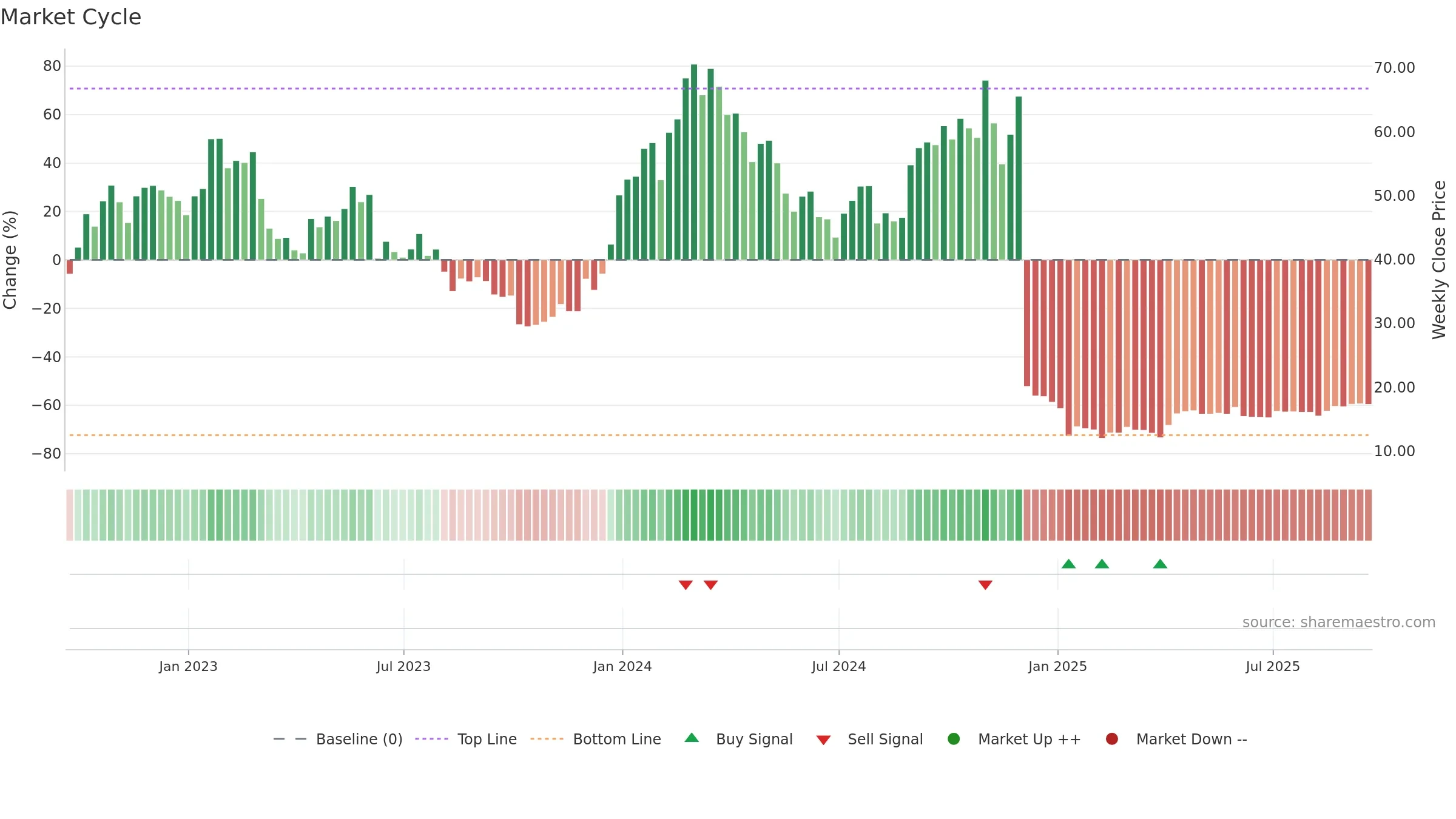The width and height of the screenshot is (1456, 819).
Task: Click the Bottom Line orange dotted marker
Action: (547, 739)
